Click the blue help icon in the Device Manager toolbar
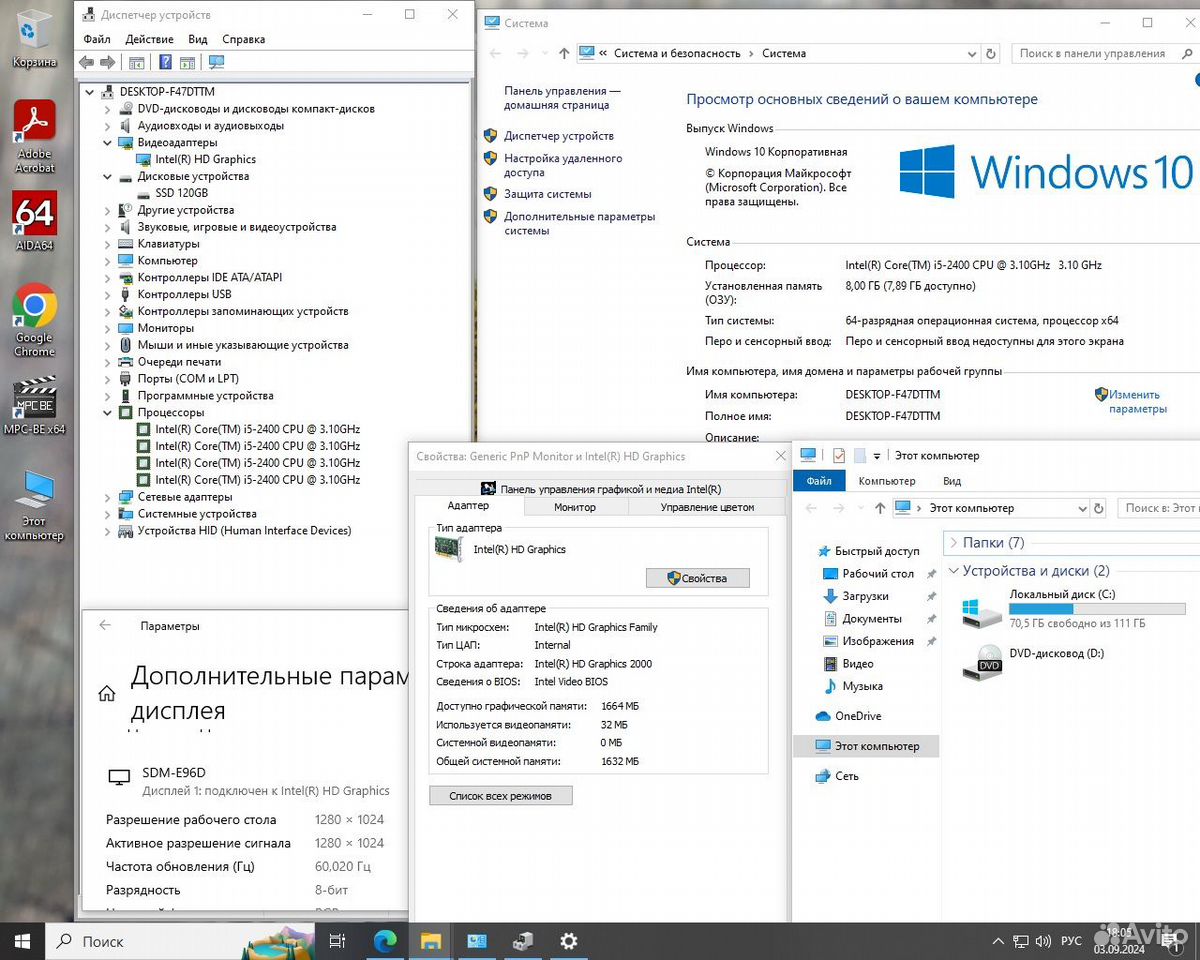 click(x=166, y=62)
